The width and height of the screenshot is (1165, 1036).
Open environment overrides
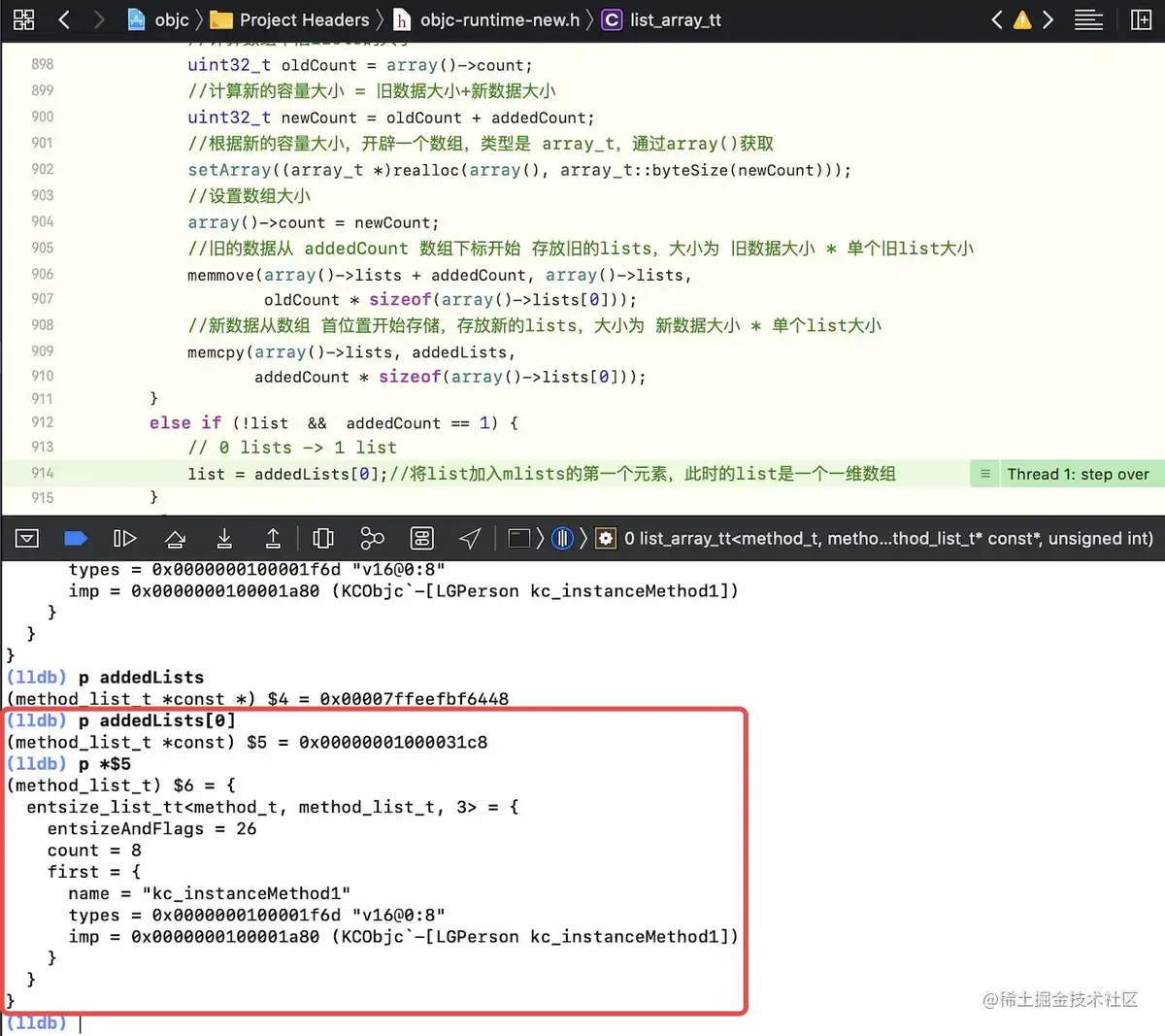tap(422, 538)
